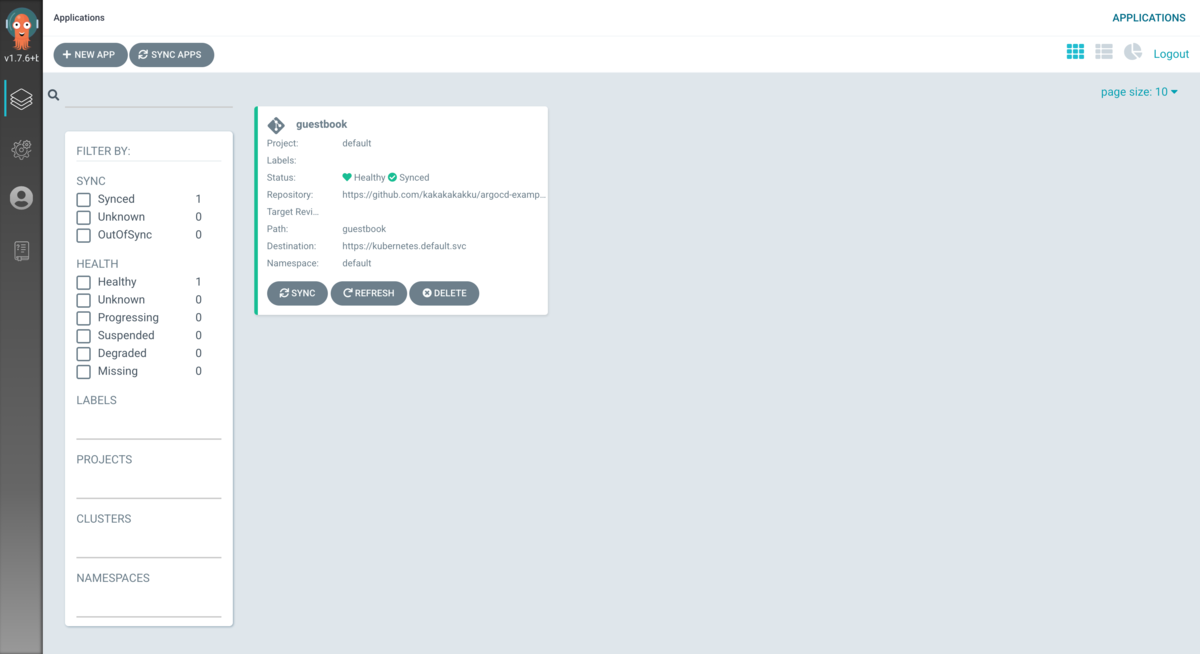
Task: Open Applications layers icon in sidebar
Action: click(21, 99)
